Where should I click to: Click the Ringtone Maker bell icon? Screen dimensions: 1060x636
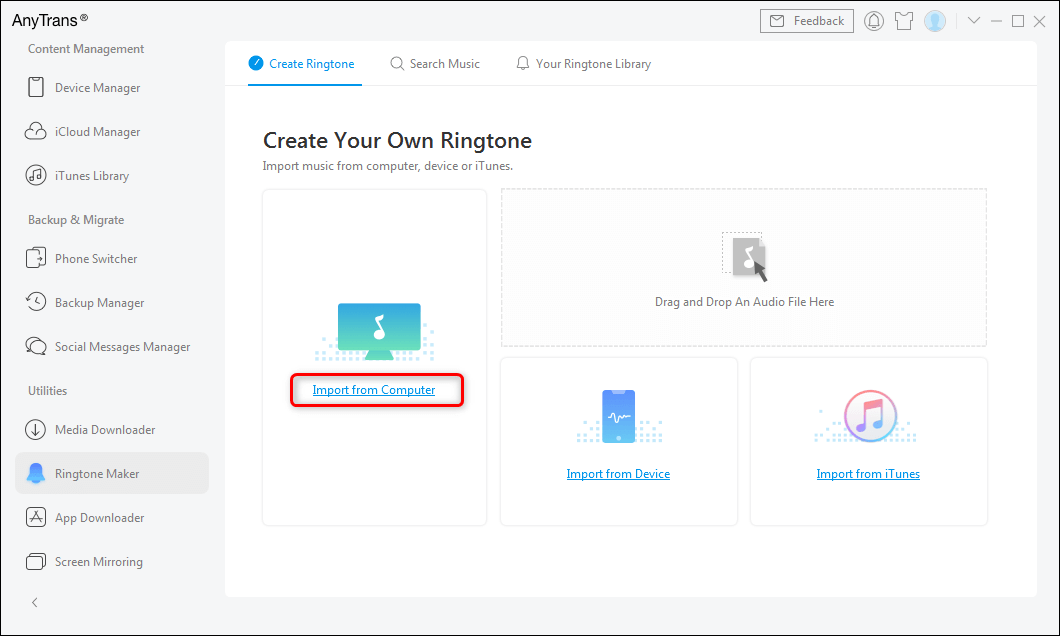pos(36,473)
